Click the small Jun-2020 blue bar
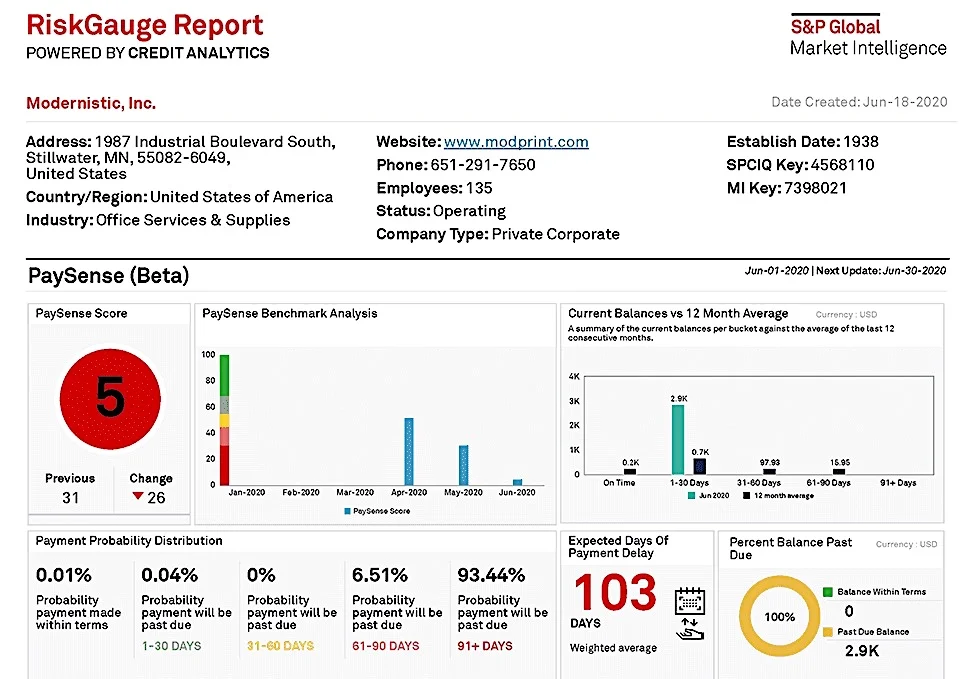The width and height of the screenshot is (973, 679). [x=518, y=482]
